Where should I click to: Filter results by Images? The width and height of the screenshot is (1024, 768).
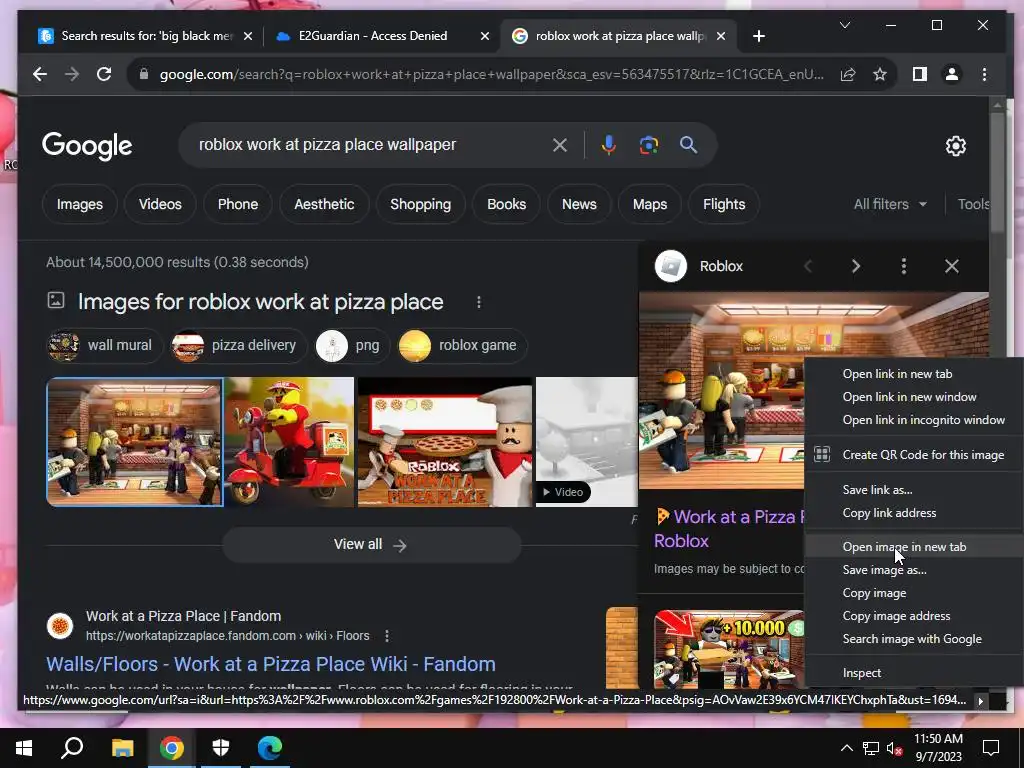pyautogui.click(x=80, y=204)
